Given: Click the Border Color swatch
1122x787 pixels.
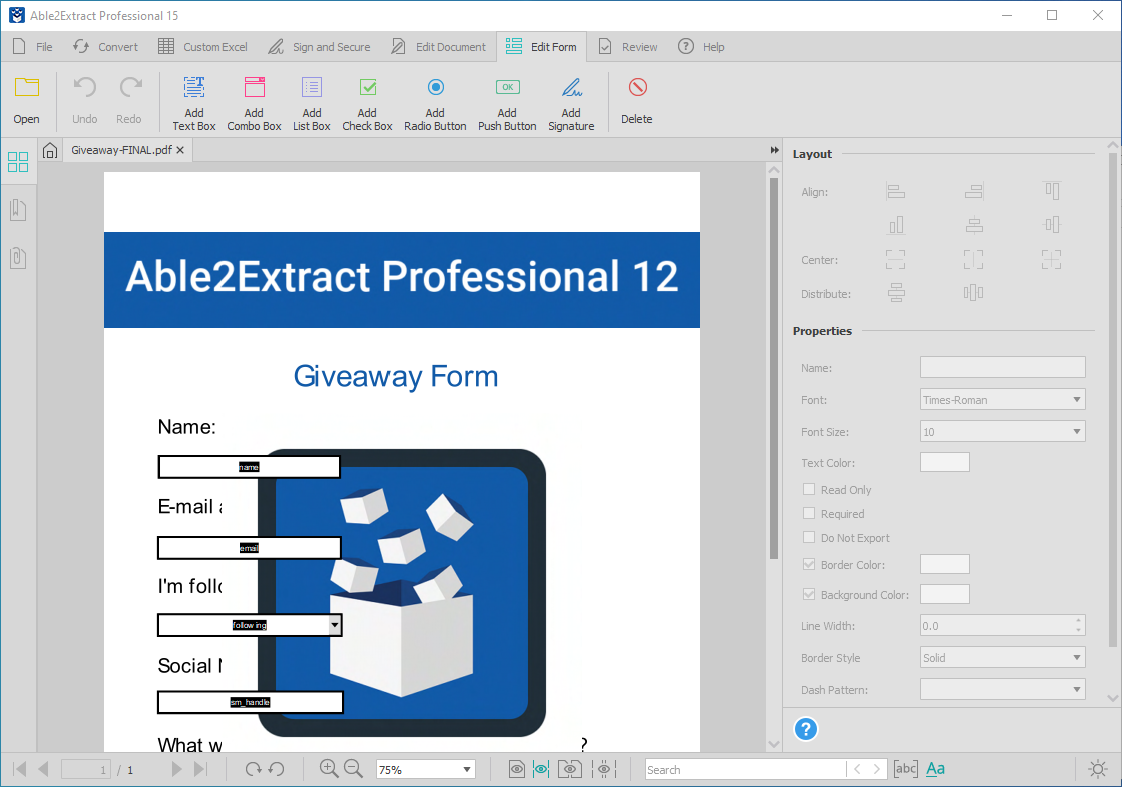Looking at the screenshot, I should (945, 564).
